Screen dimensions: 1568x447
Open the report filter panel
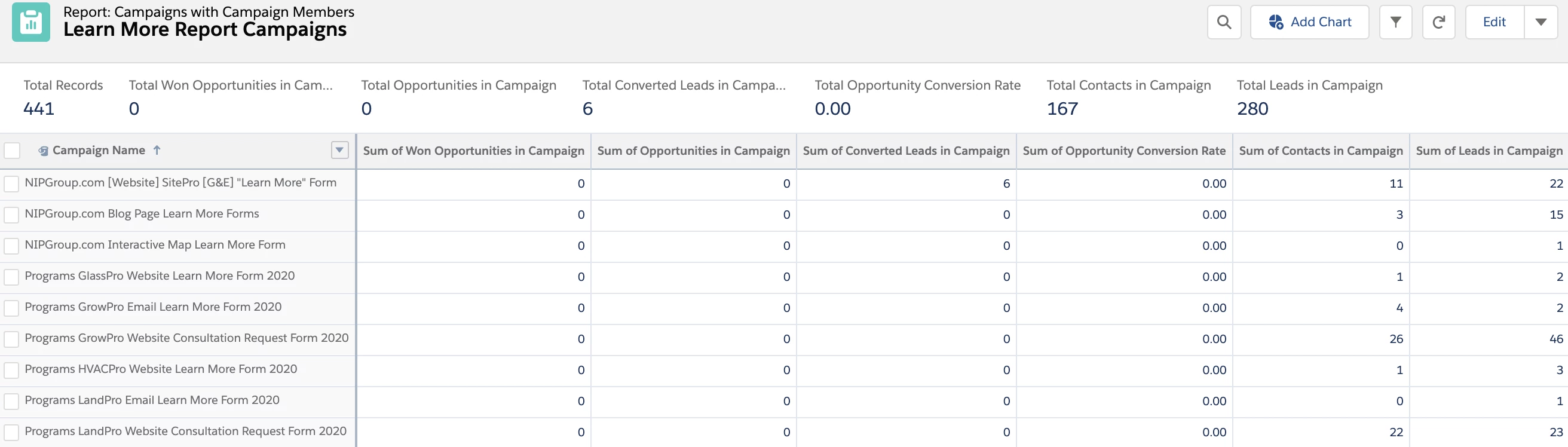coord(1395,23)
